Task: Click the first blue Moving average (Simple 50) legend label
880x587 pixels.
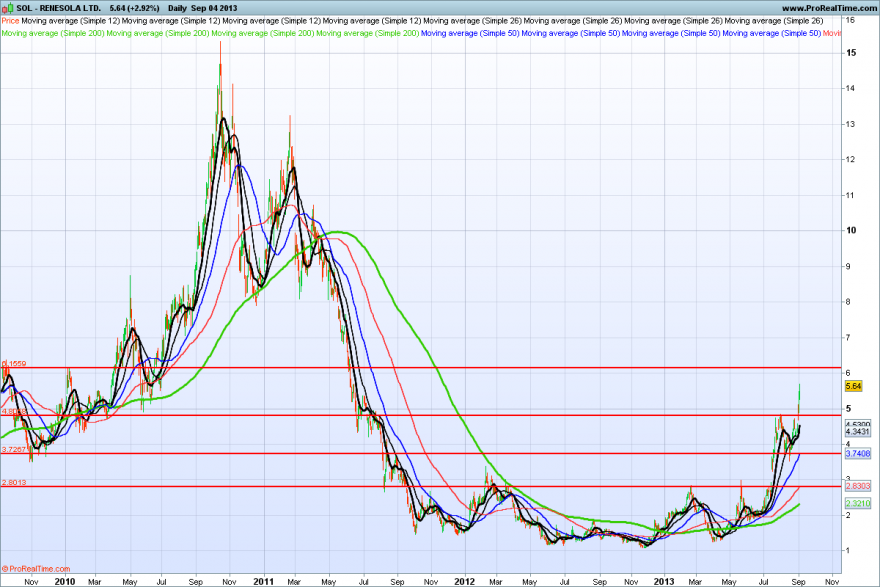Action: (x=470, y=33)
